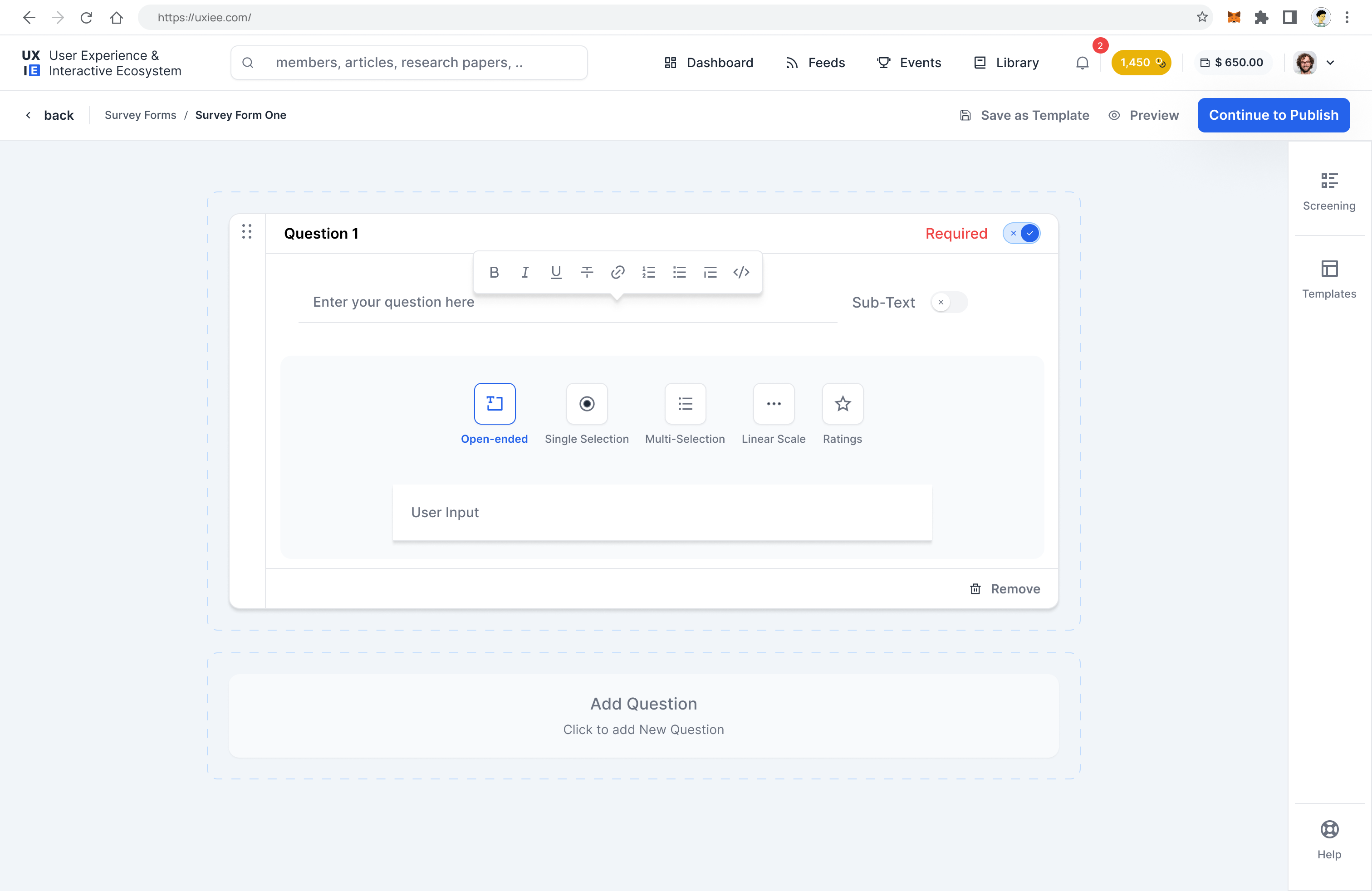Open Help in the sidebar
Image resolution: width=1372 pixels, height=891 pixels.
coord(1329,840)
